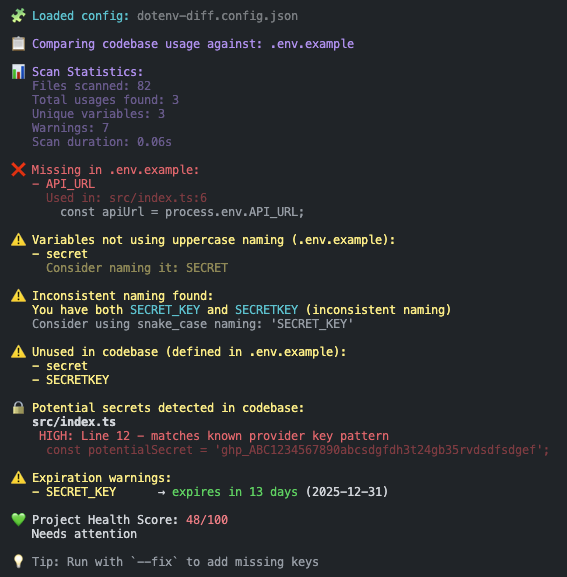The image size is (567, 577).
Task: Click the Tip text about running with --fix
Action: coord(175,562)
